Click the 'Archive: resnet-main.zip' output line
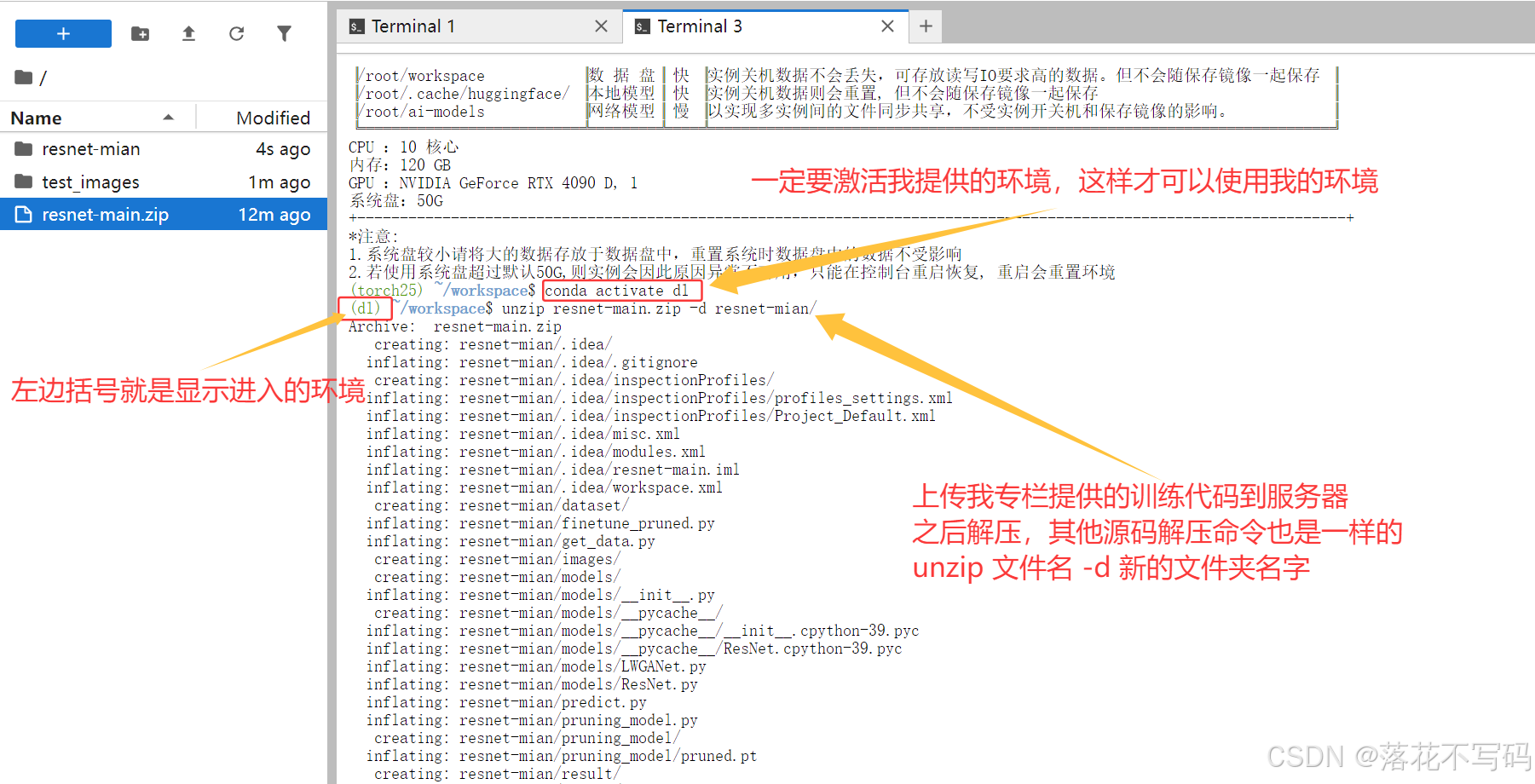 pos(455,326)
